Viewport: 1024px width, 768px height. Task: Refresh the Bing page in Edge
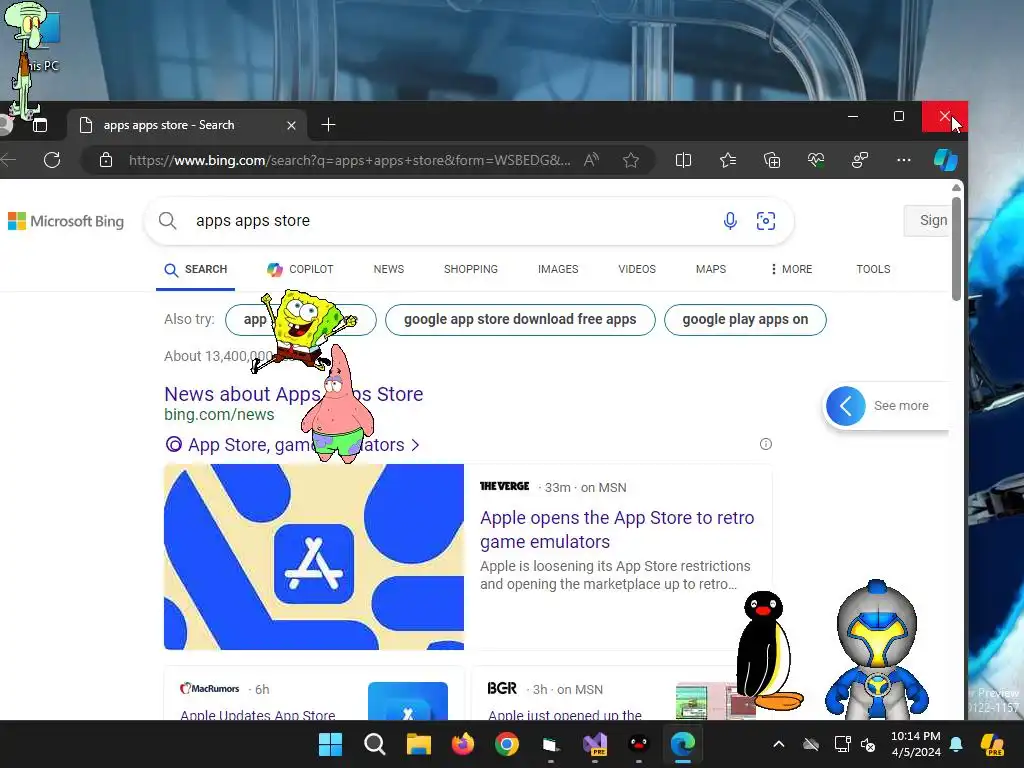tap(52, 160)
